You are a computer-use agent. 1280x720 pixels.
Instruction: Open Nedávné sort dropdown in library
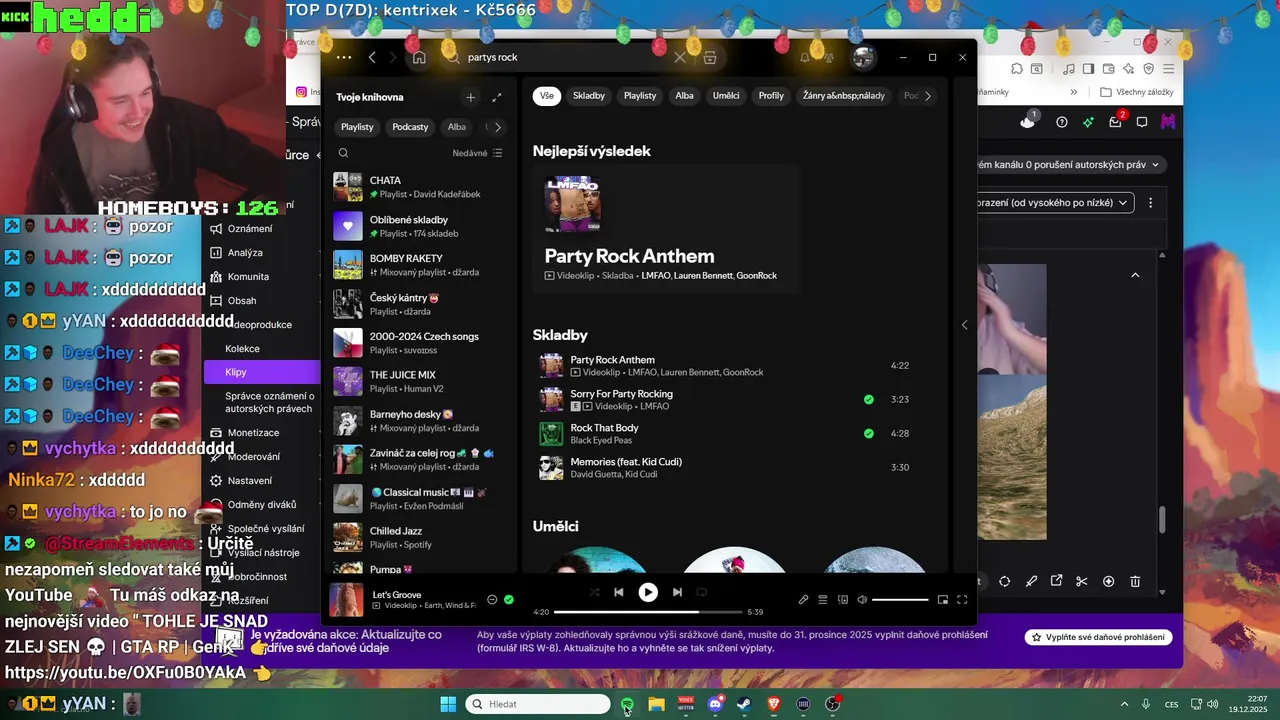(x=477, y=153)
